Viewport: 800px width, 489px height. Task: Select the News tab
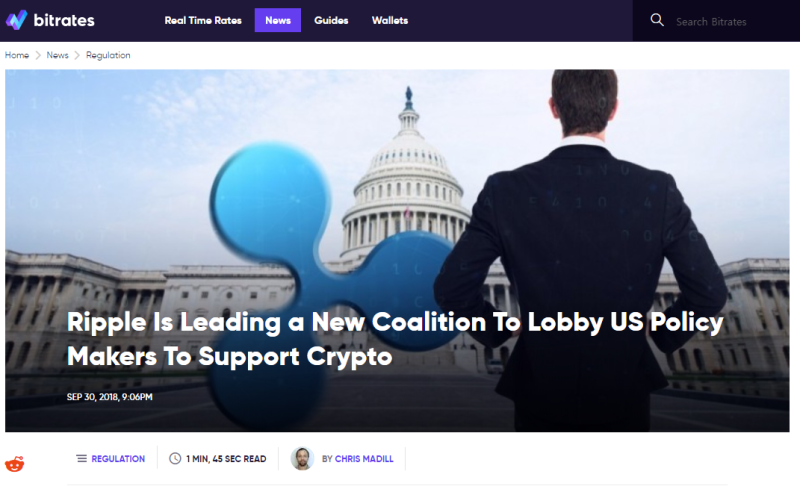point(278,20)
